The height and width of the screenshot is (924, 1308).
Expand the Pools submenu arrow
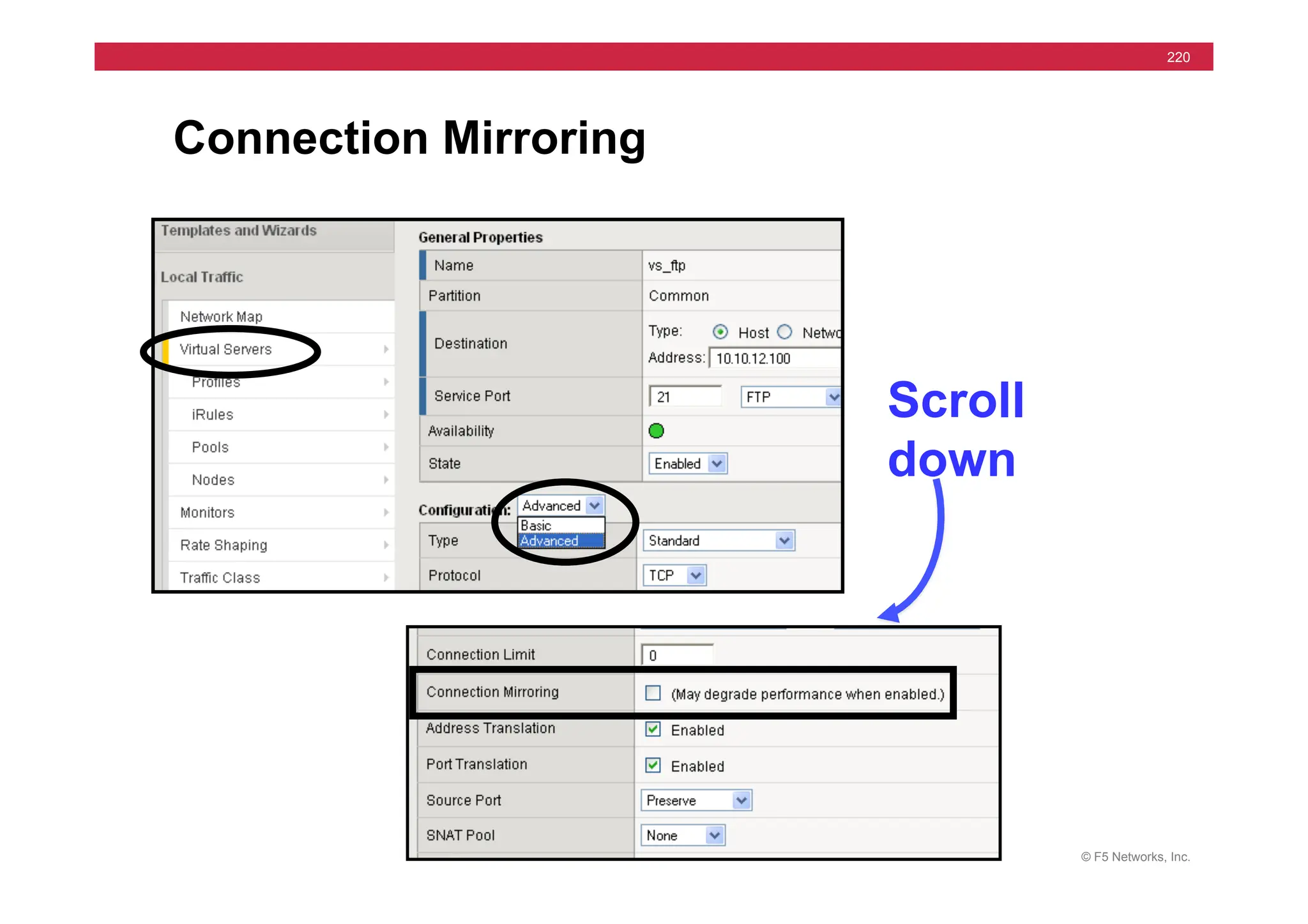tap(386, 447)
